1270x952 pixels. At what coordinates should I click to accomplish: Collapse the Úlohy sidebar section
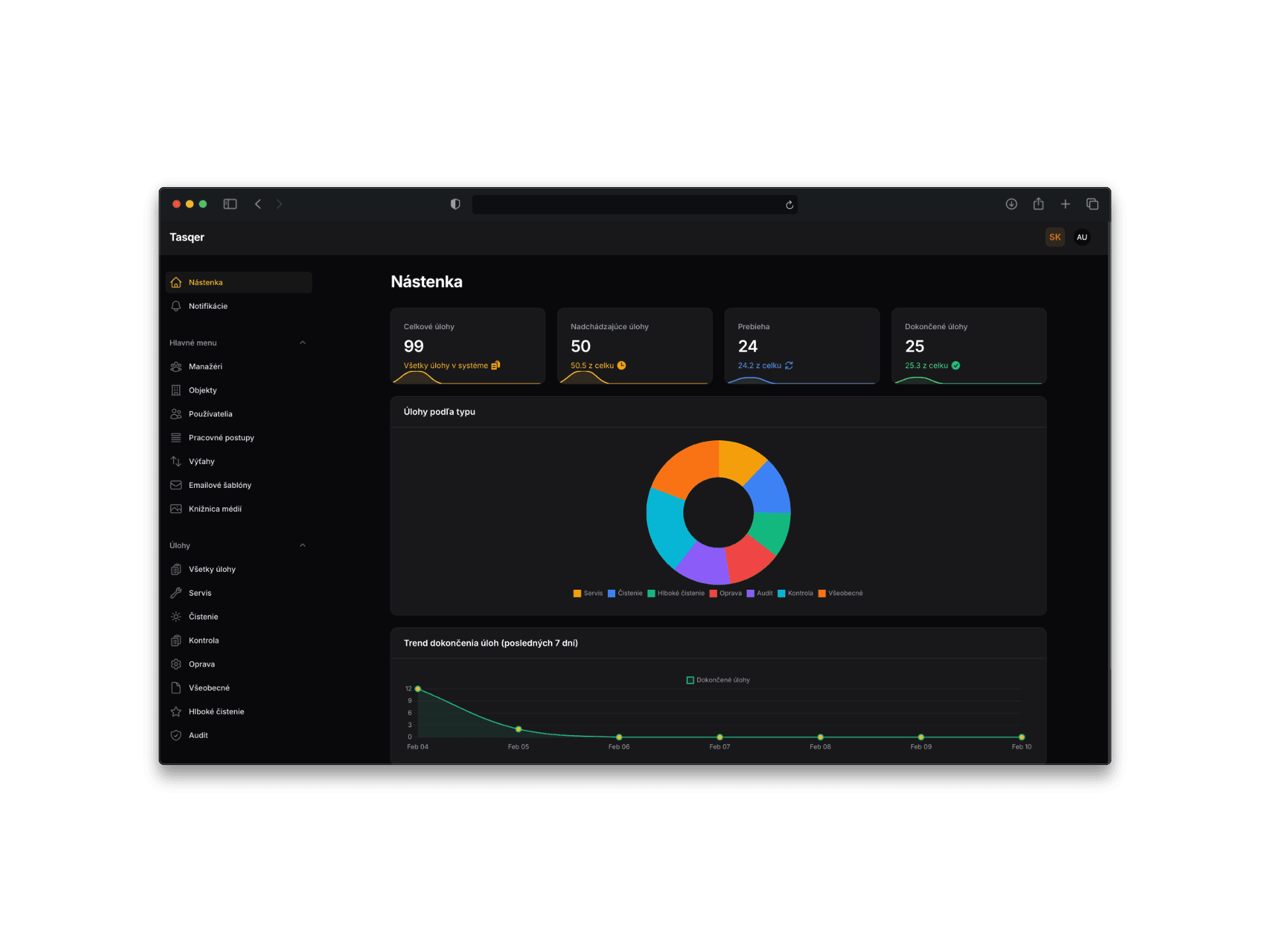[302, 545]
